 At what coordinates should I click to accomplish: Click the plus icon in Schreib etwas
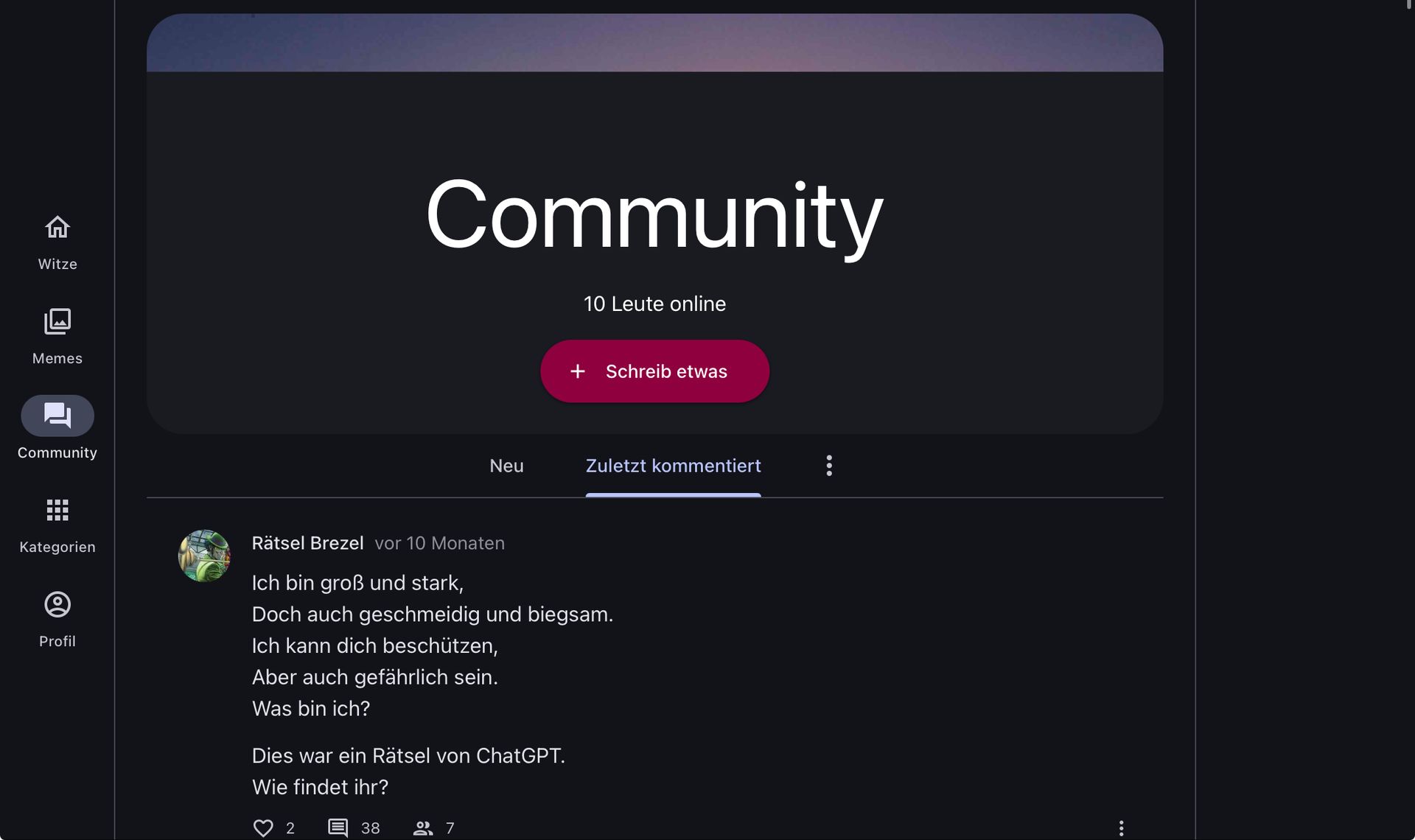(x=578, y=371)
